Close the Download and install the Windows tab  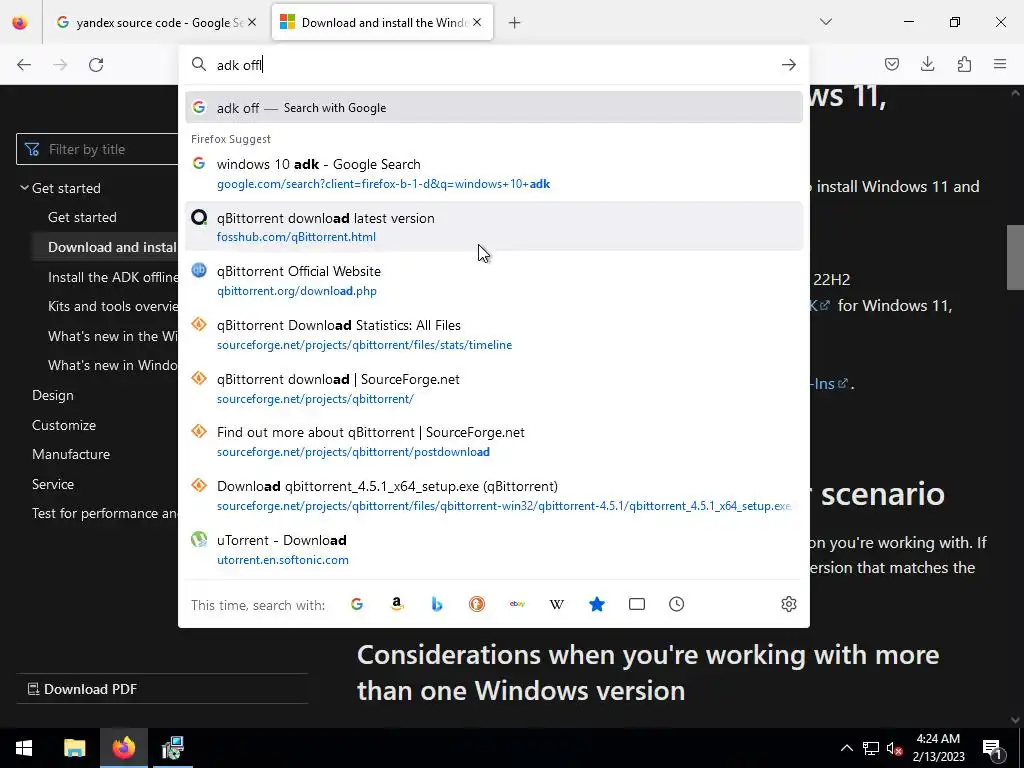(x=477, y=22)
